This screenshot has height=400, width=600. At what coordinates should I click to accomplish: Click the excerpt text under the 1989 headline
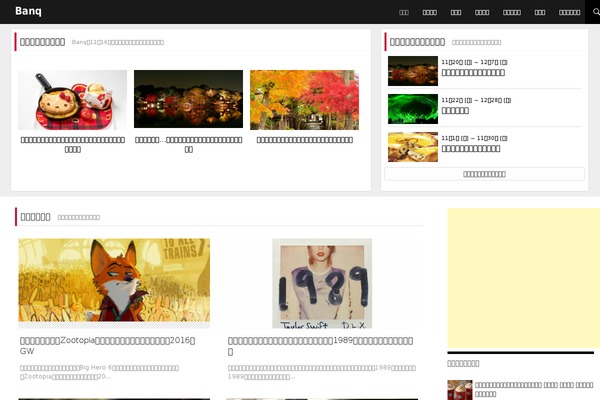[322, 372]
